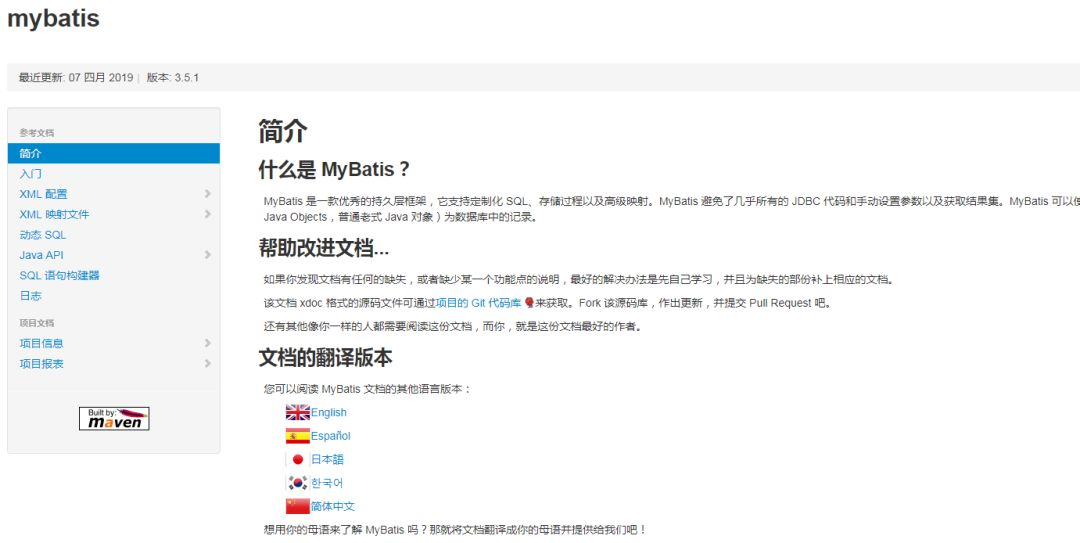Open the Español documentation link

tap(331, 436)
